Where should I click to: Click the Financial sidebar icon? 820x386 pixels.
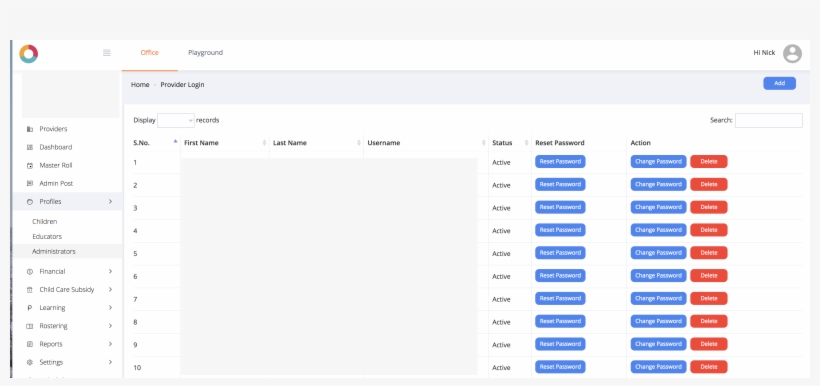click(x=30, y=272)
